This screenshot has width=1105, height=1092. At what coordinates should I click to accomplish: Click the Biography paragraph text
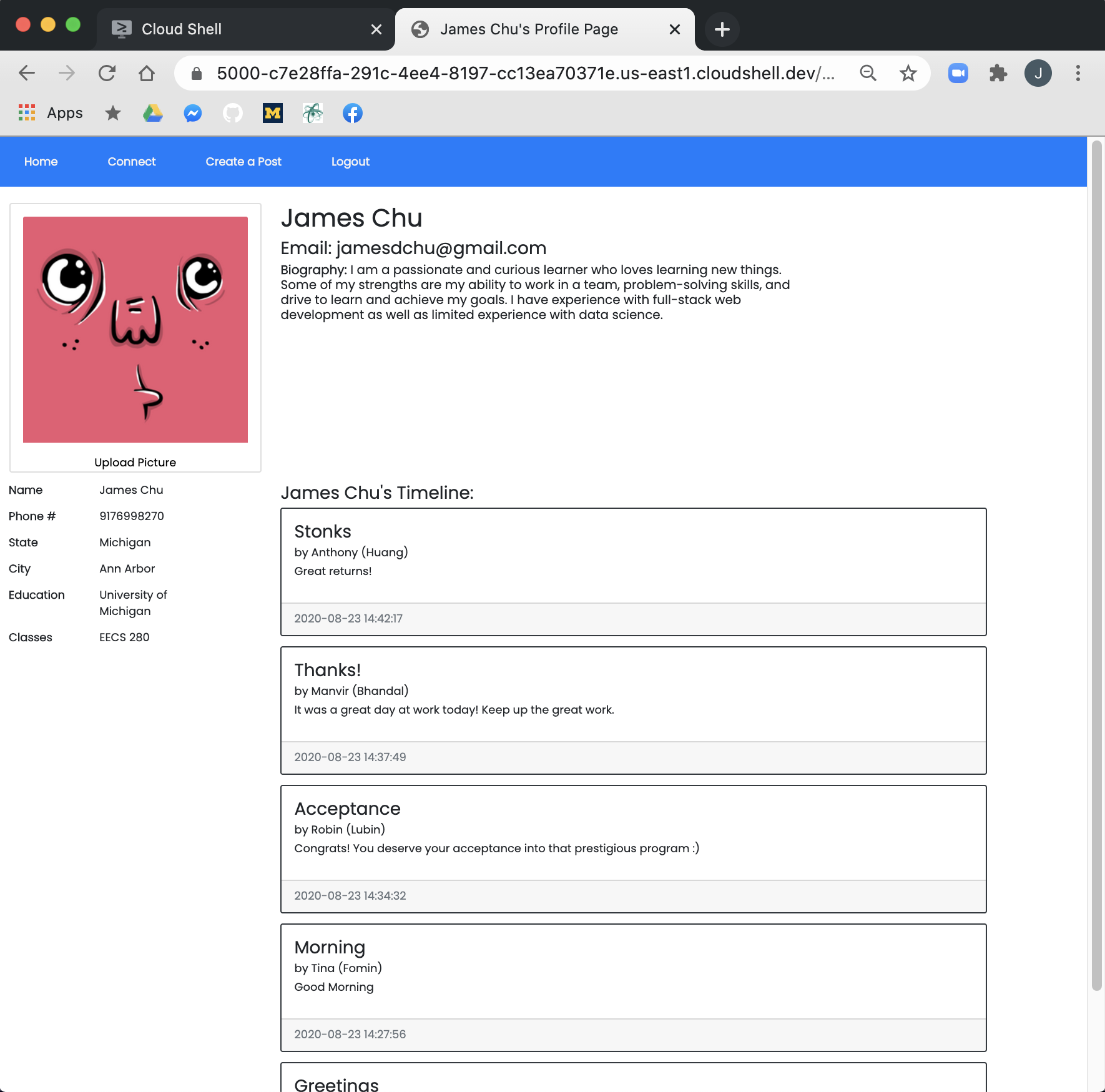[x=535, y=292]
